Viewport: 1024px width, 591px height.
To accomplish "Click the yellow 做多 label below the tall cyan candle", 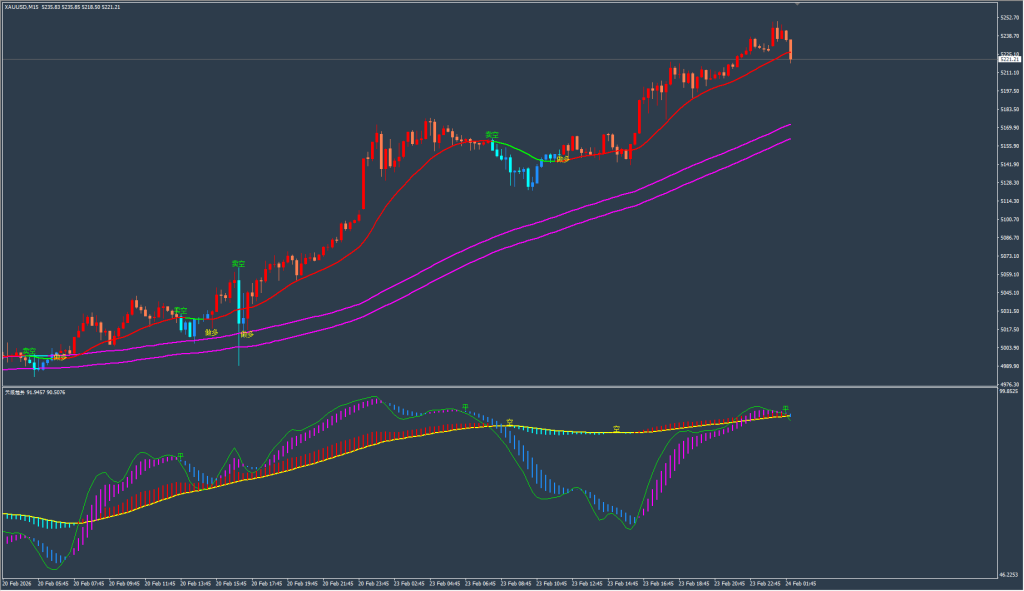I will [x=246, y=334].
